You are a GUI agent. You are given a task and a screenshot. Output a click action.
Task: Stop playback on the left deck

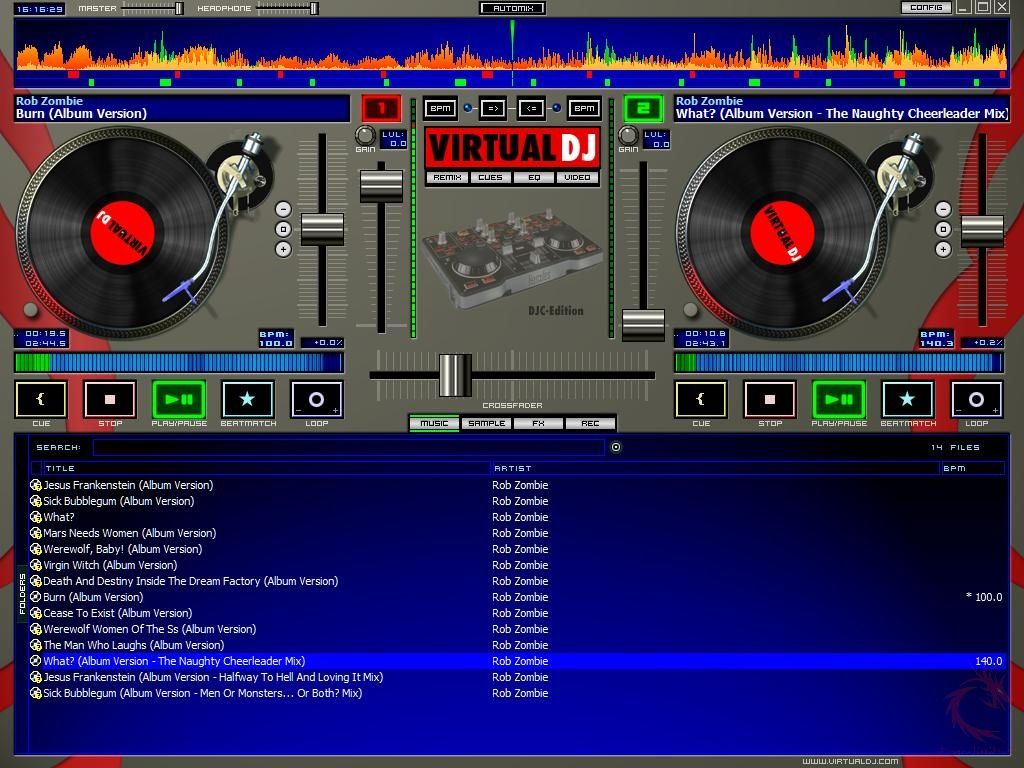click(x=110, y=399)
